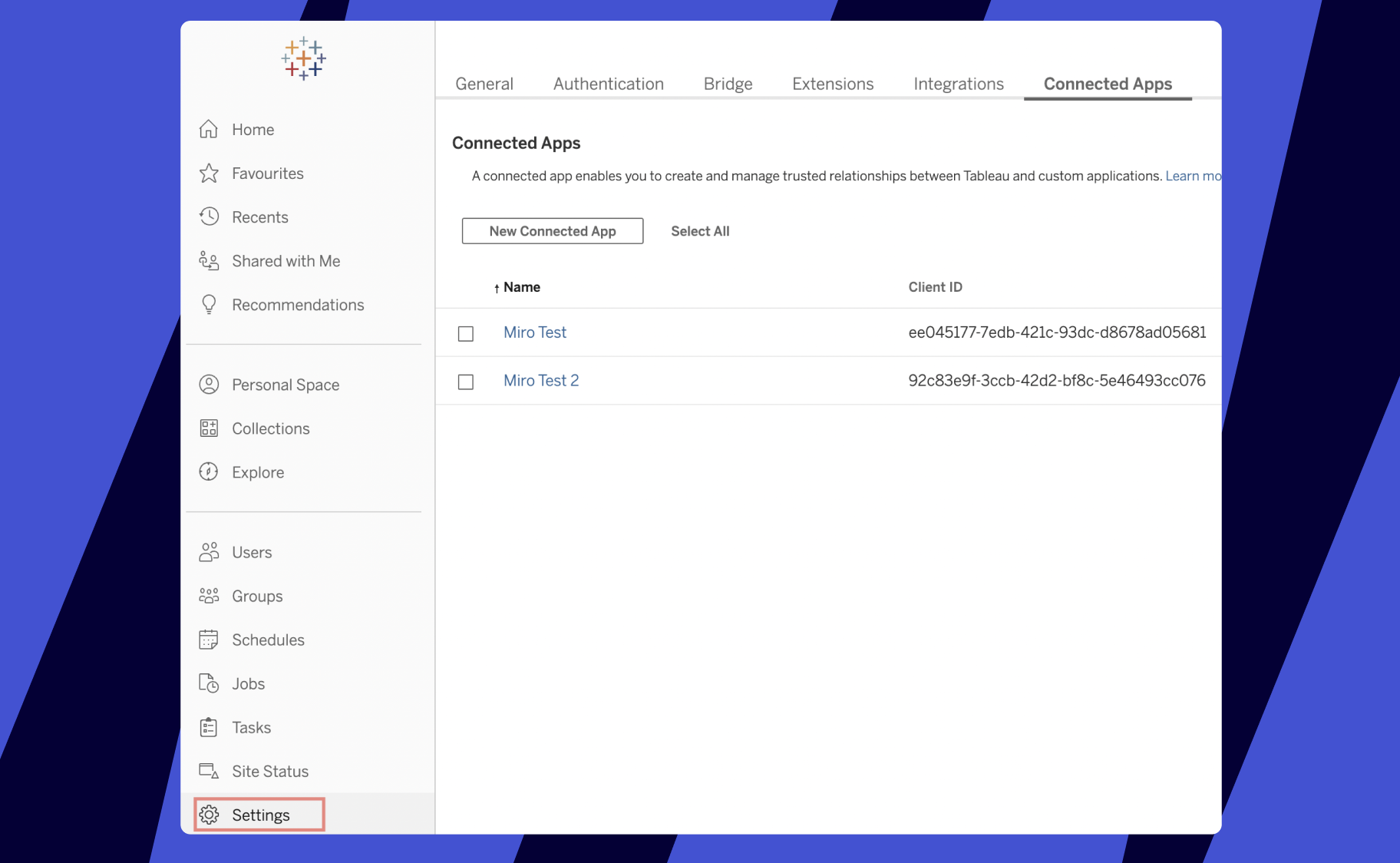
Task: Select the Connected Apps tab
Action: click(x=1108, y=84)
